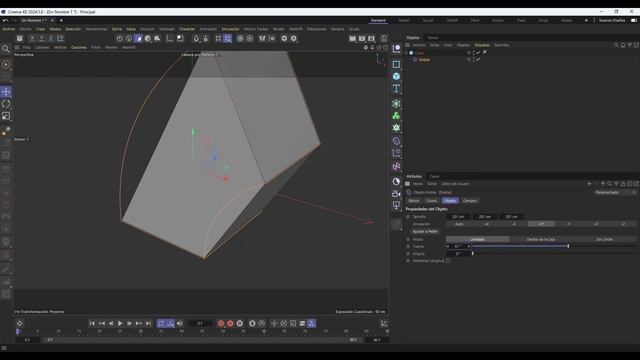The width and height of the screenshot is (640, 360).
Task: Click the lock icon in Attributes panel
Action: pos(623,184)
